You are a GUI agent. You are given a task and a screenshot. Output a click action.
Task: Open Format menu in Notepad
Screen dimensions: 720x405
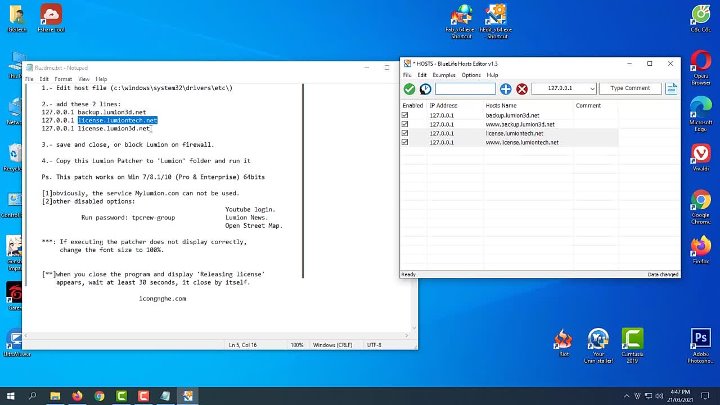point(63,79)
